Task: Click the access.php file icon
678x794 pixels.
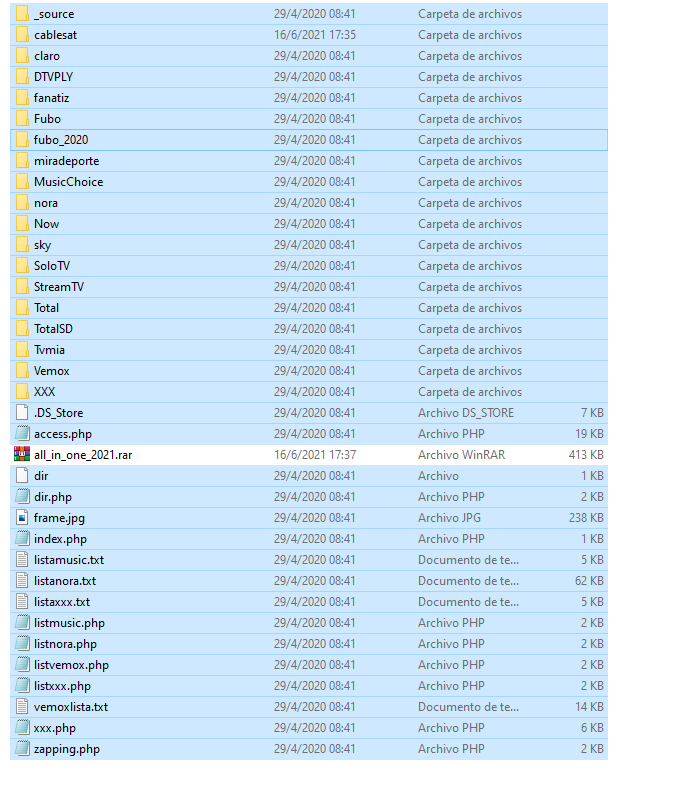Action: click(22, 433)
